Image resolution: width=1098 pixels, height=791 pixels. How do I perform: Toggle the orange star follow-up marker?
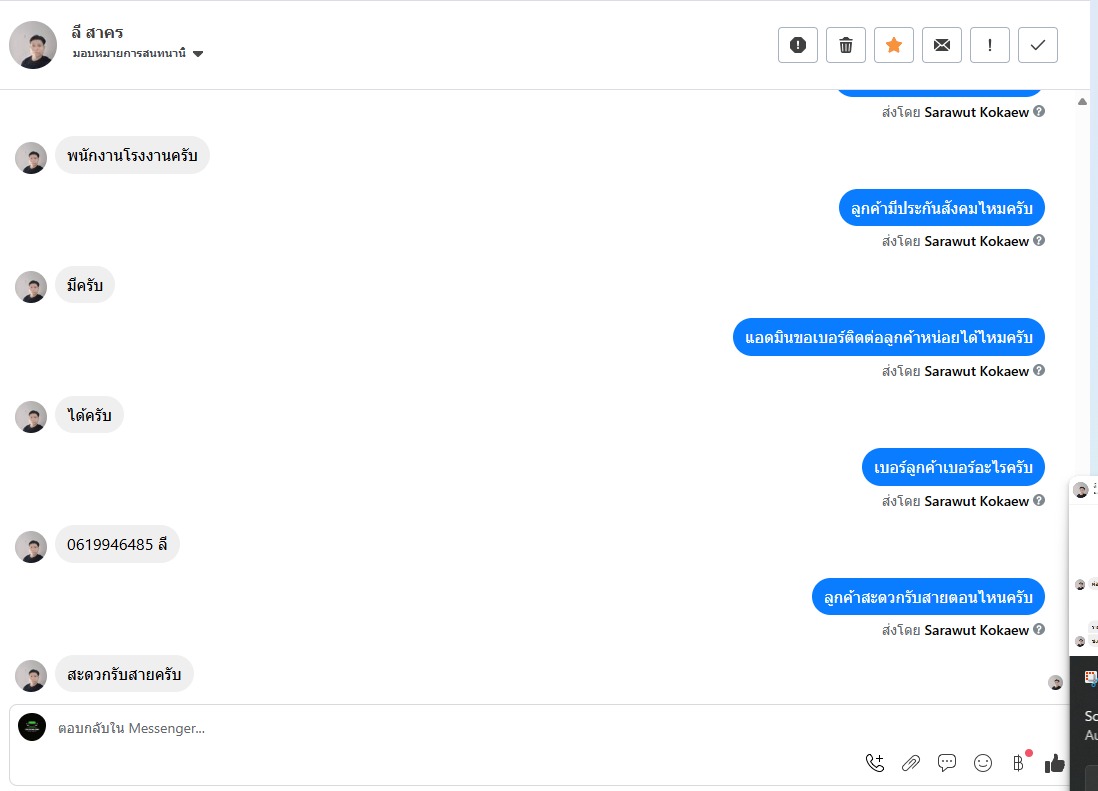(893, 45)
